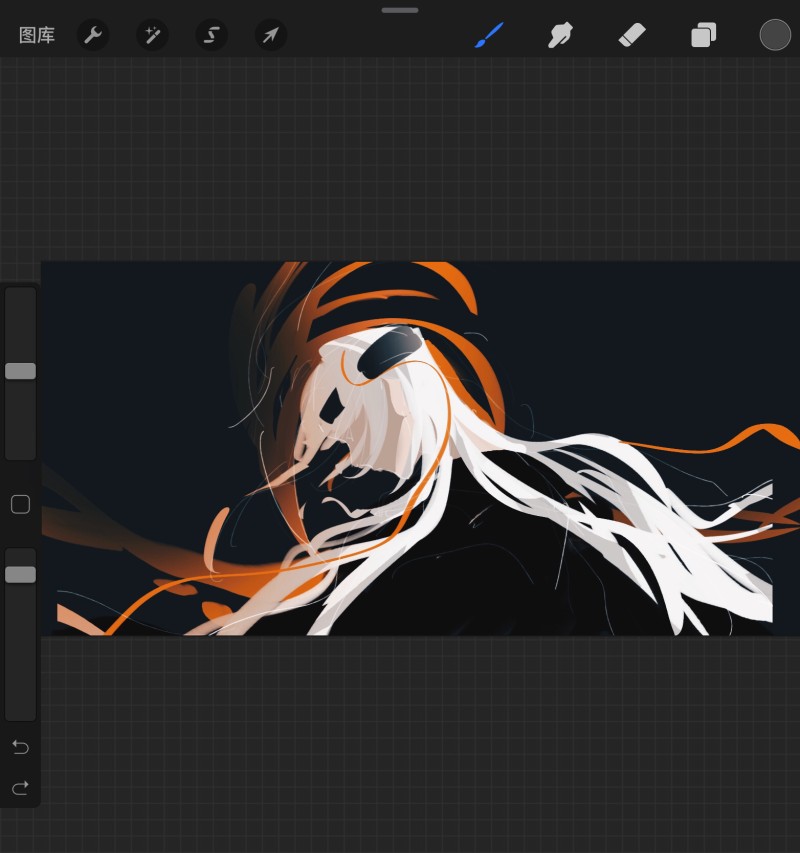Screen dimensions: 800x853
Task: Open the Layers panel
Action: point(703,35)
